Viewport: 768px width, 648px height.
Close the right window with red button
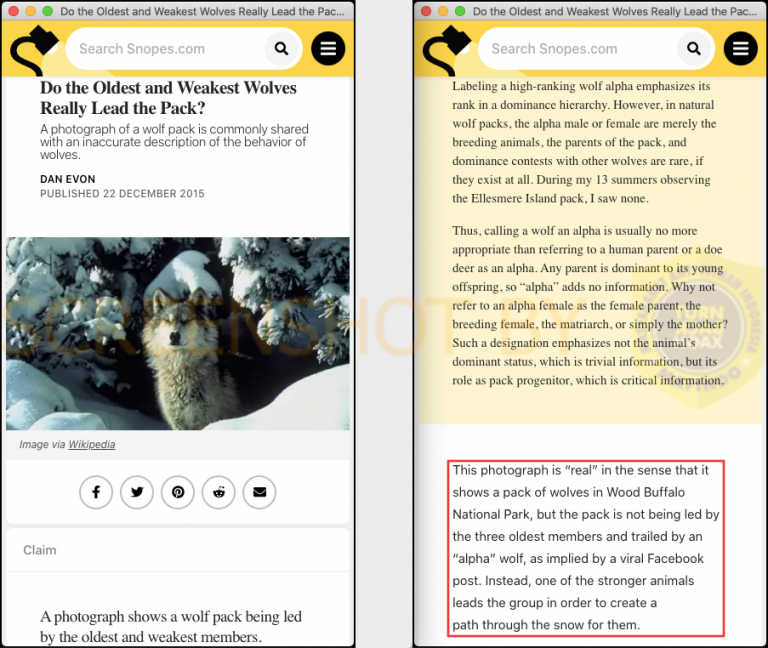click(x=426, y=11)
